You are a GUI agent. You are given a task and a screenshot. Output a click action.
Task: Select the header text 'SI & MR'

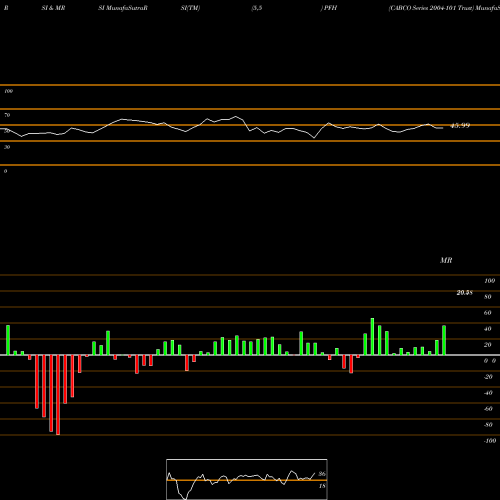tap(53, 8)
